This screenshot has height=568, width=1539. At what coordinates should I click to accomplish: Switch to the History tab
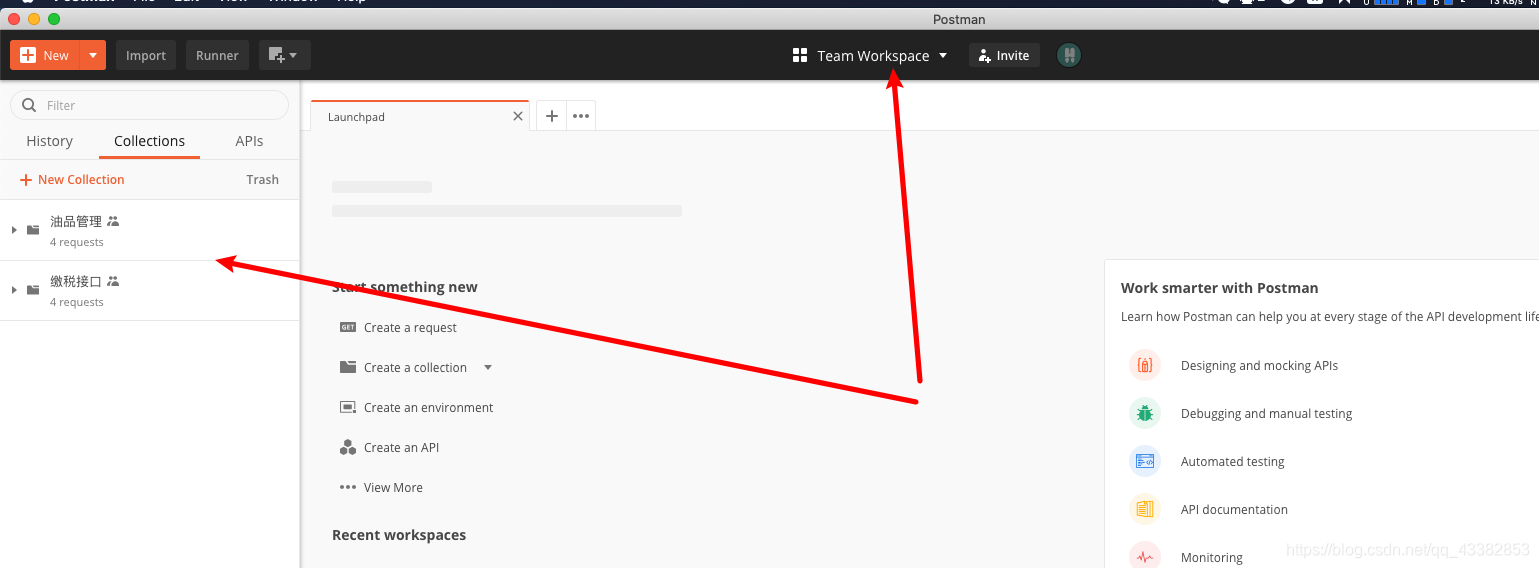click(49, 141)
